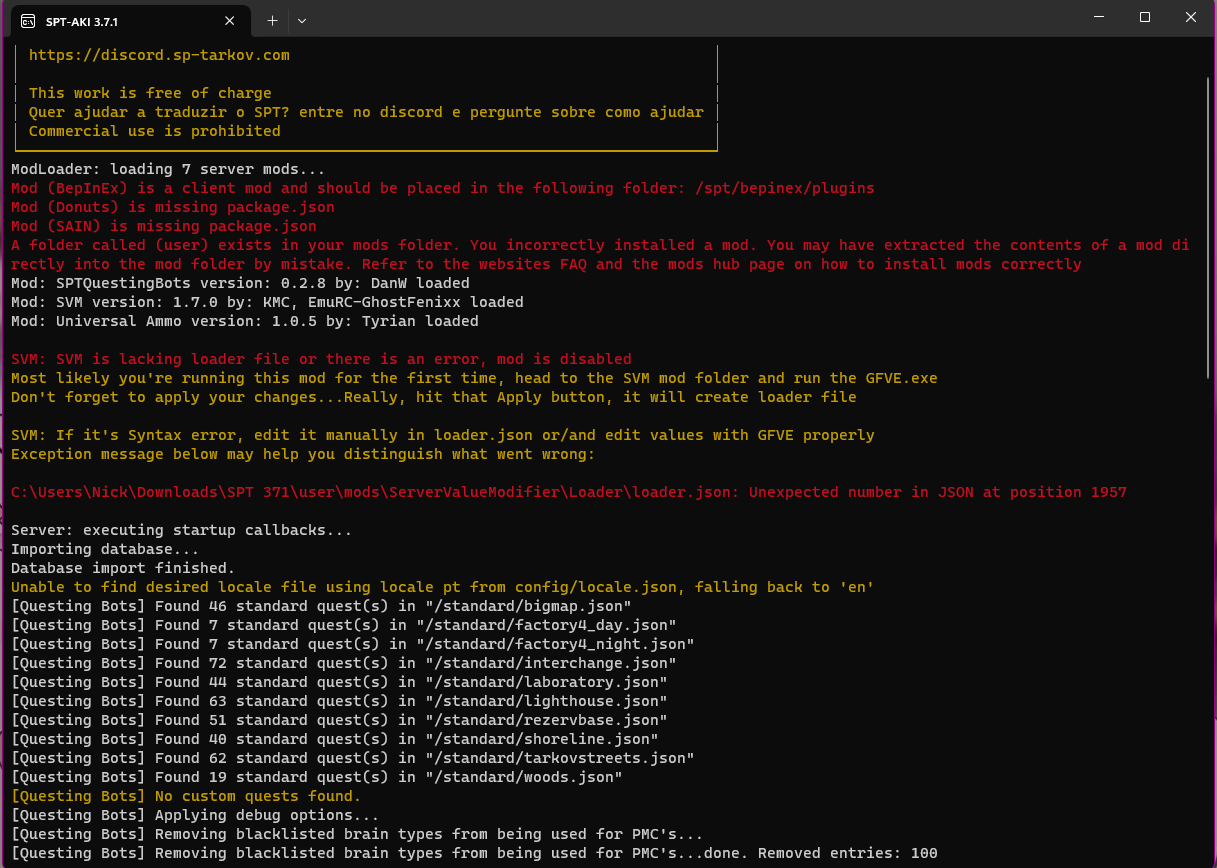Screen dimensions: 1217x868
Task: Click the 'Importing database...' line
Action: 105,549
